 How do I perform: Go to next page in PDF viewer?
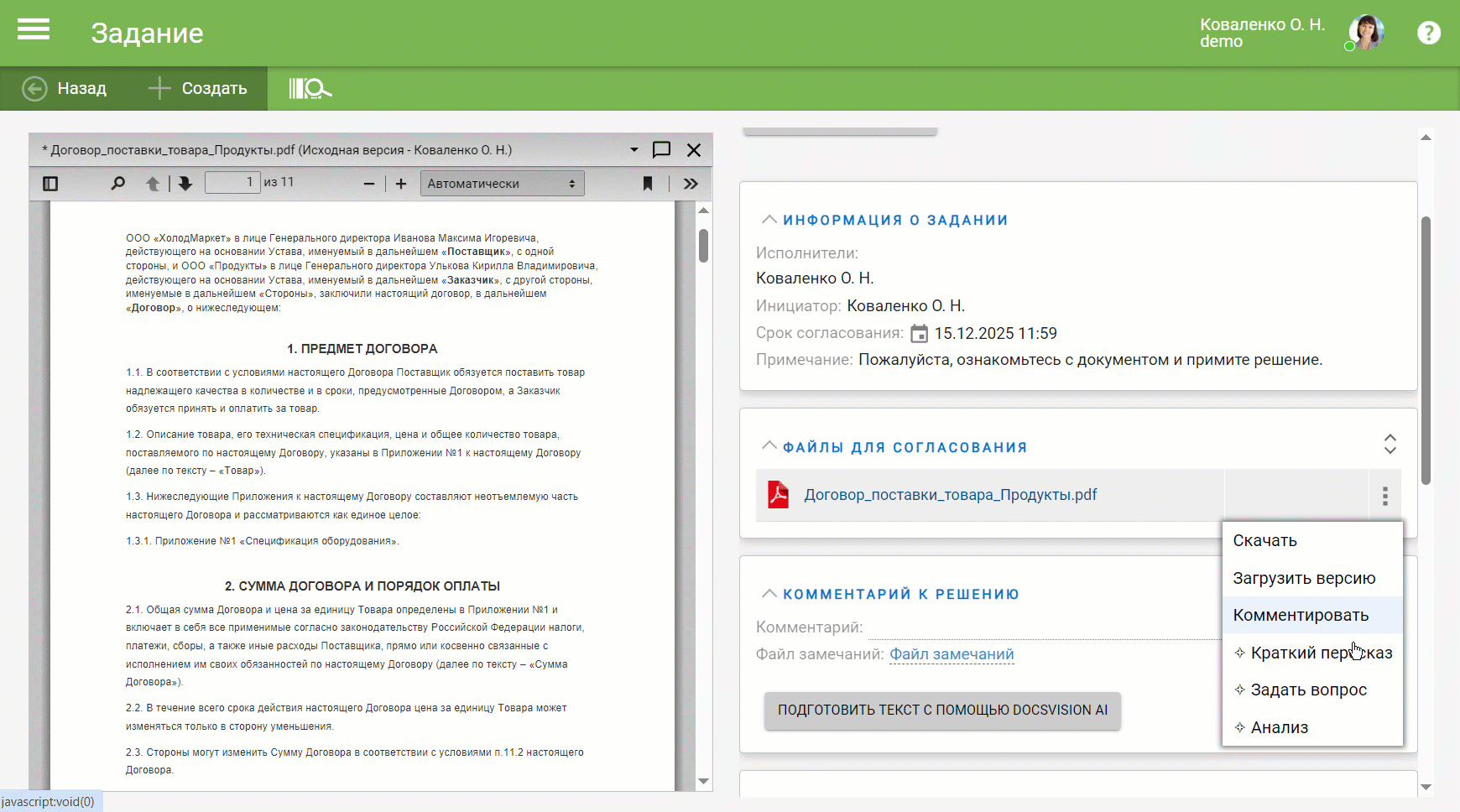pos(185,184)
